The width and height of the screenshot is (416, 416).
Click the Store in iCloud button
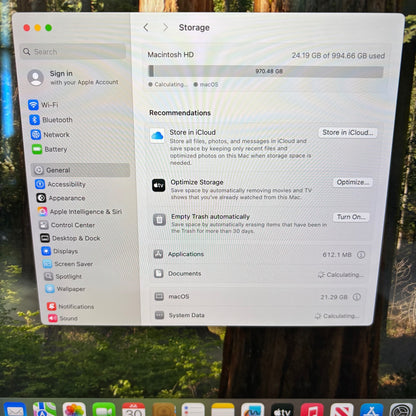click(348, 133)
